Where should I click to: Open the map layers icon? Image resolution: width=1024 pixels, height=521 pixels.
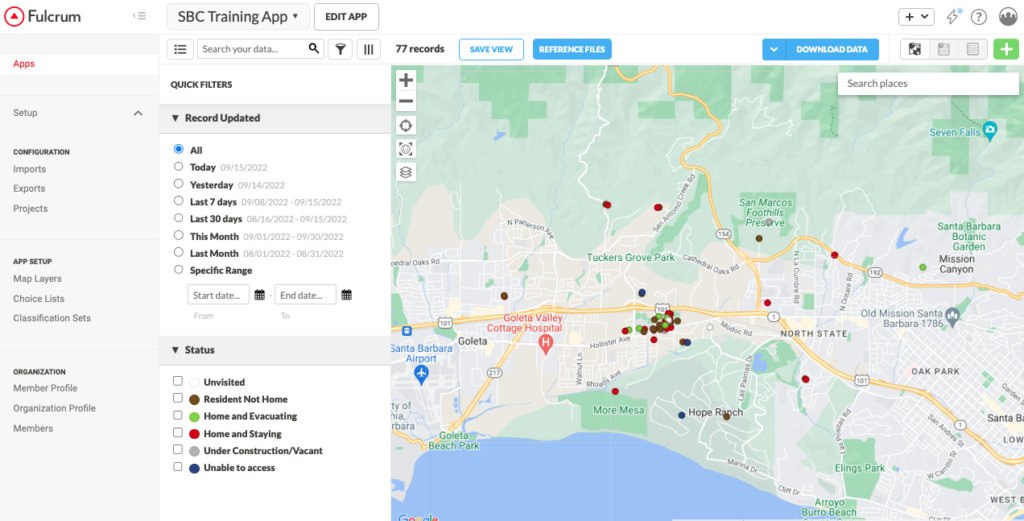(406, 172)
